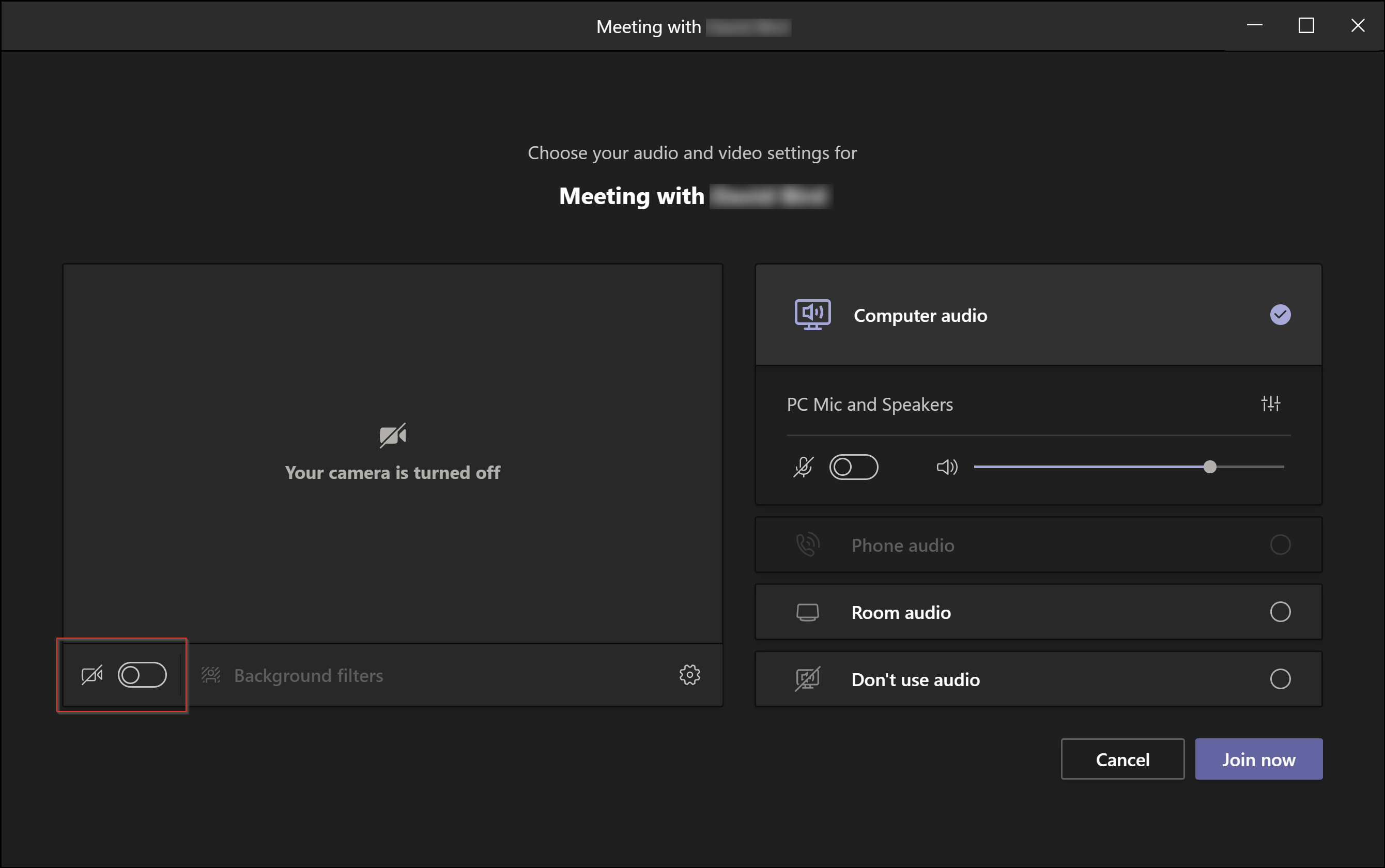Click the PC Mic and Speakers settings icon
1385x868 pixels.
coord(1271,404)
